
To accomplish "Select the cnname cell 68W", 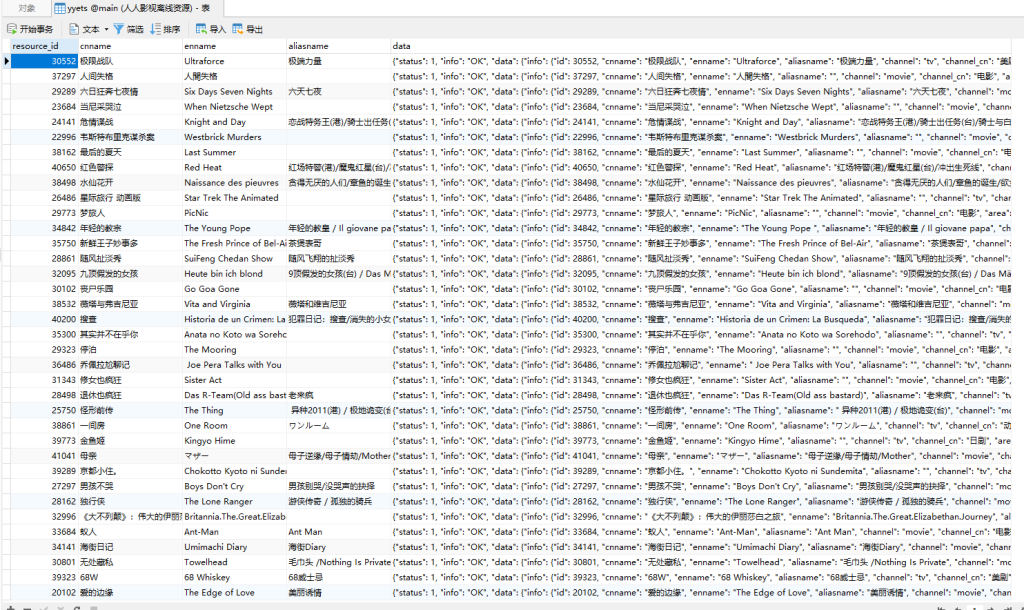I will click(x=130, y=577).
